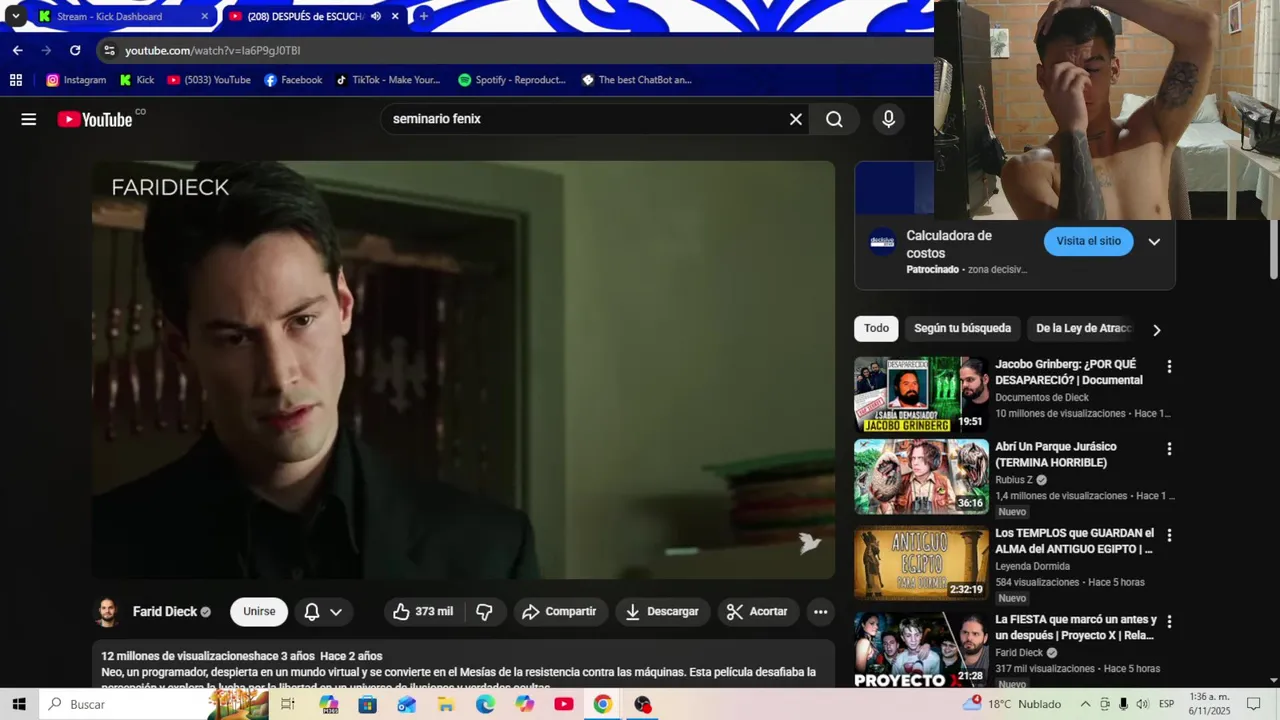1280x720 pixels.
Task: Click Visita el sitio ad button
Action: coord(1089,241)
